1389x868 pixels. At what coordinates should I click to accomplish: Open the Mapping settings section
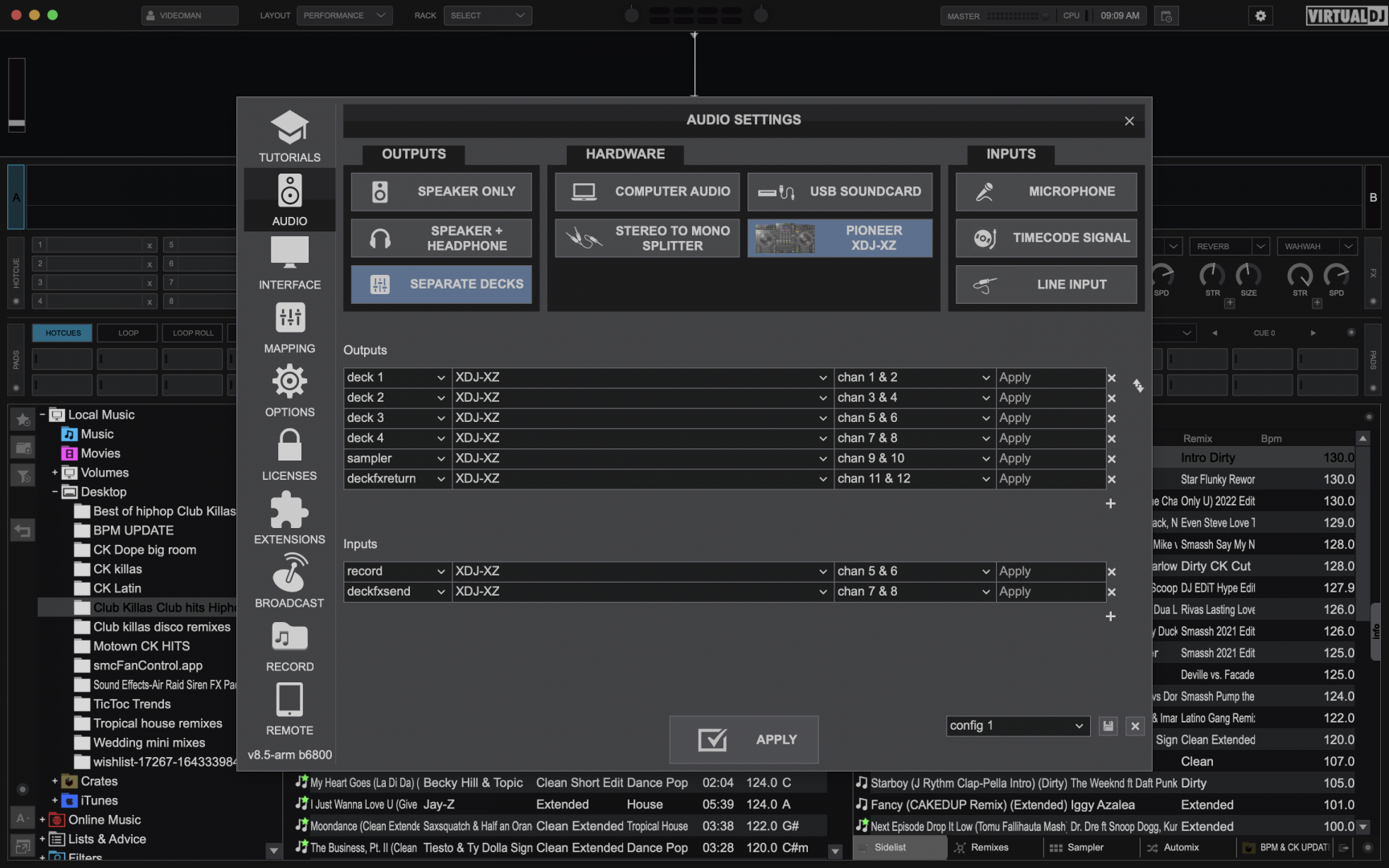[x=289, y=326]
